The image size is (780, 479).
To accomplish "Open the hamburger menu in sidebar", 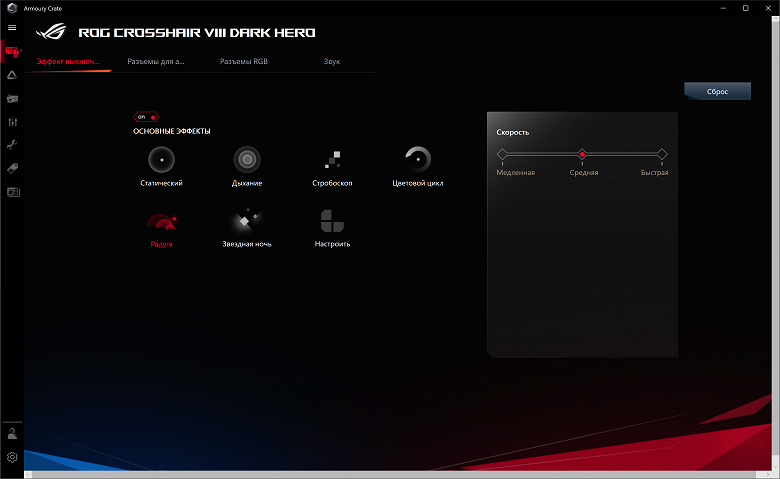I will coord(12,28).
